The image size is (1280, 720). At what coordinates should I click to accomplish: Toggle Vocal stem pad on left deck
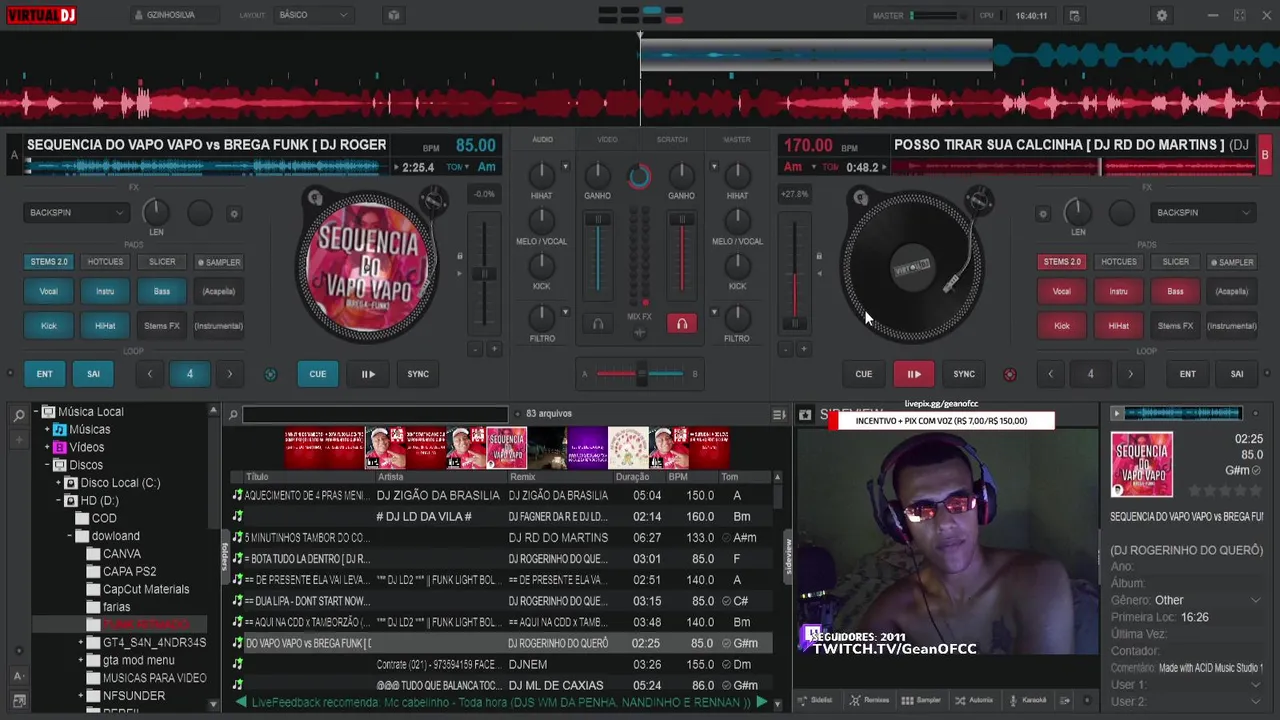pos(49,292)
